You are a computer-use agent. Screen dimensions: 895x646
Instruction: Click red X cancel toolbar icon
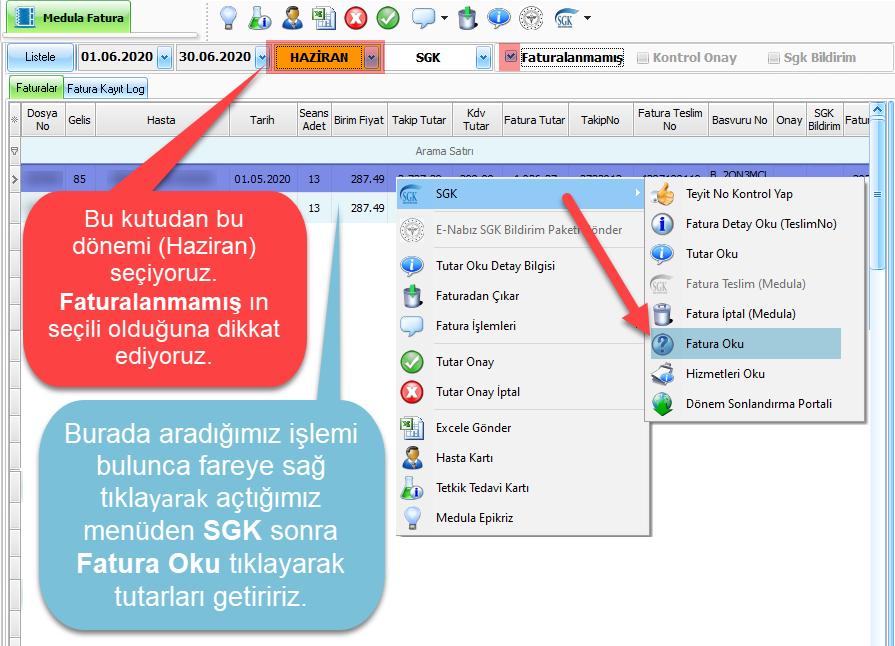(356, 18)
